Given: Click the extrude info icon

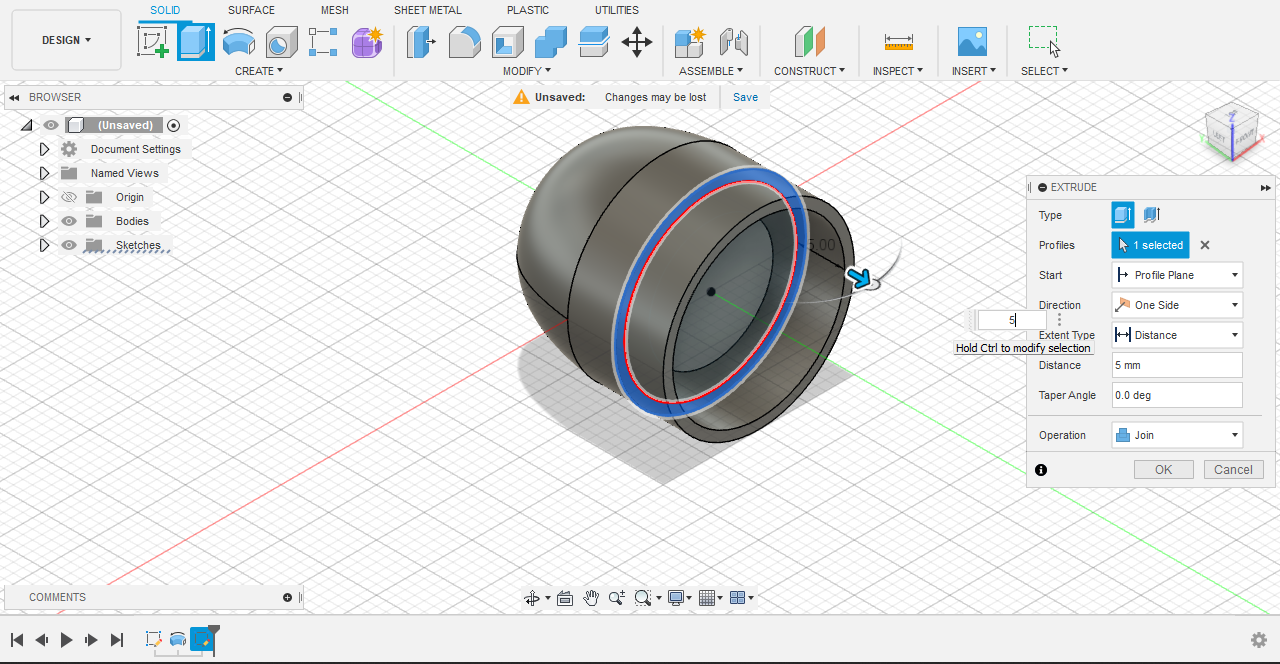Looking at the screenshot, I should 1041,470.
